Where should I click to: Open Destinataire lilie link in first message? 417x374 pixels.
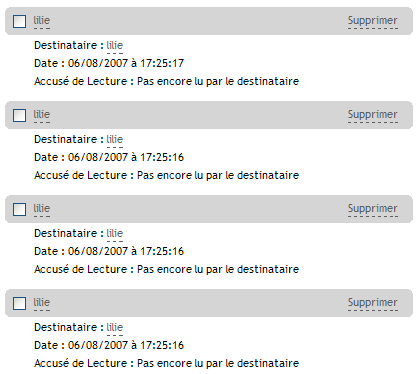(115, 46)
